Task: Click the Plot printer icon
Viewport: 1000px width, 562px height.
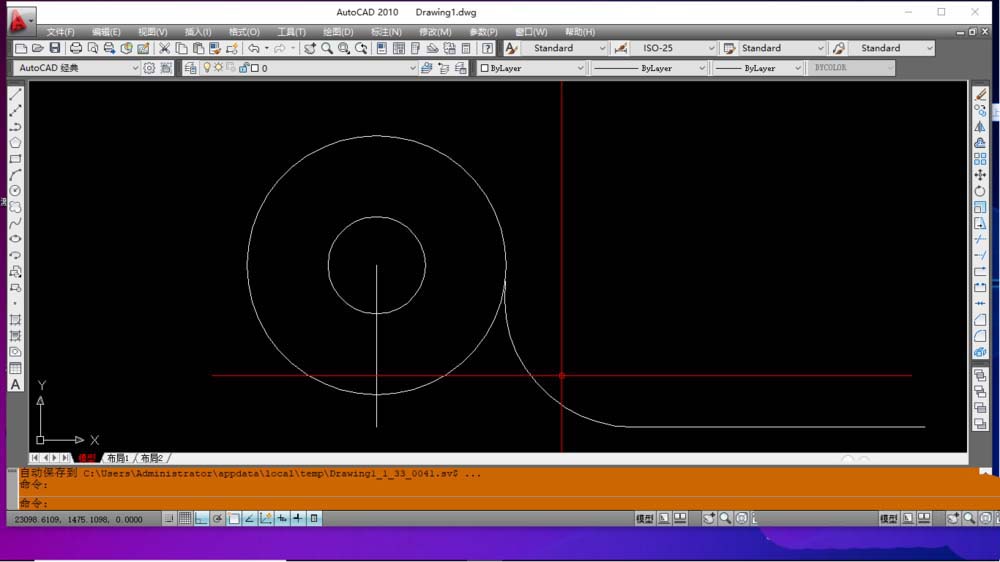Action: pyautogui.click(x=76, y=48)
